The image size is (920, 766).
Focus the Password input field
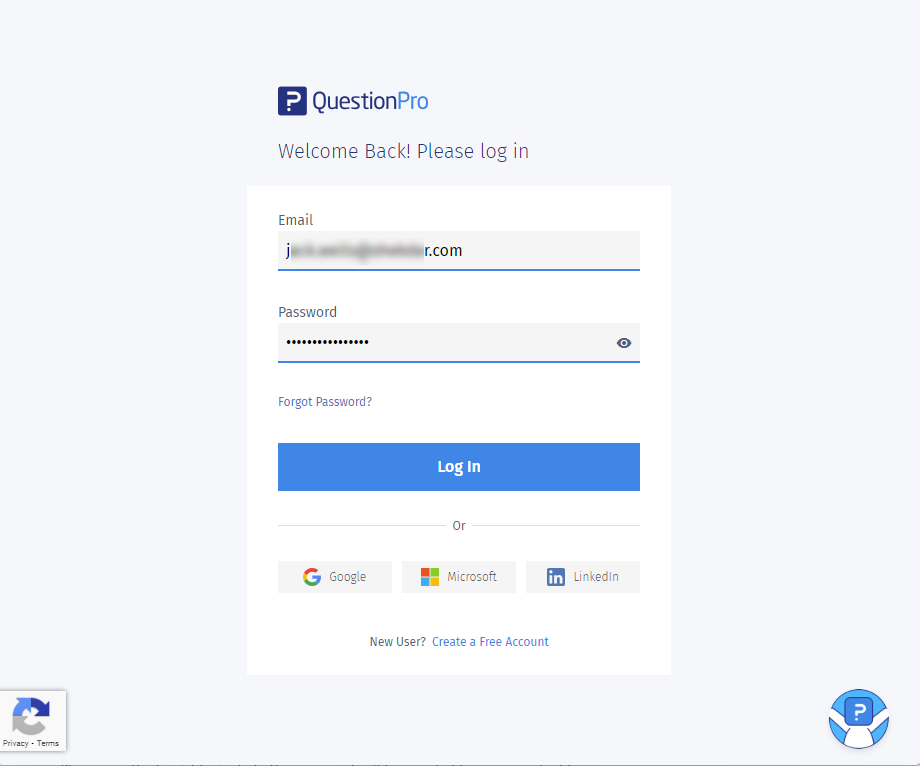[x=459, y=343]
